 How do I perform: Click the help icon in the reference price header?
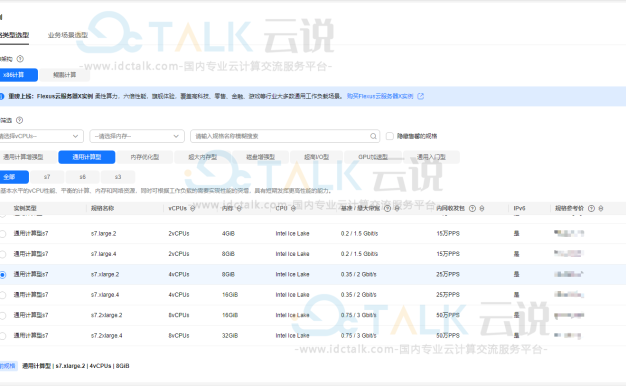[x=591, y=208]
